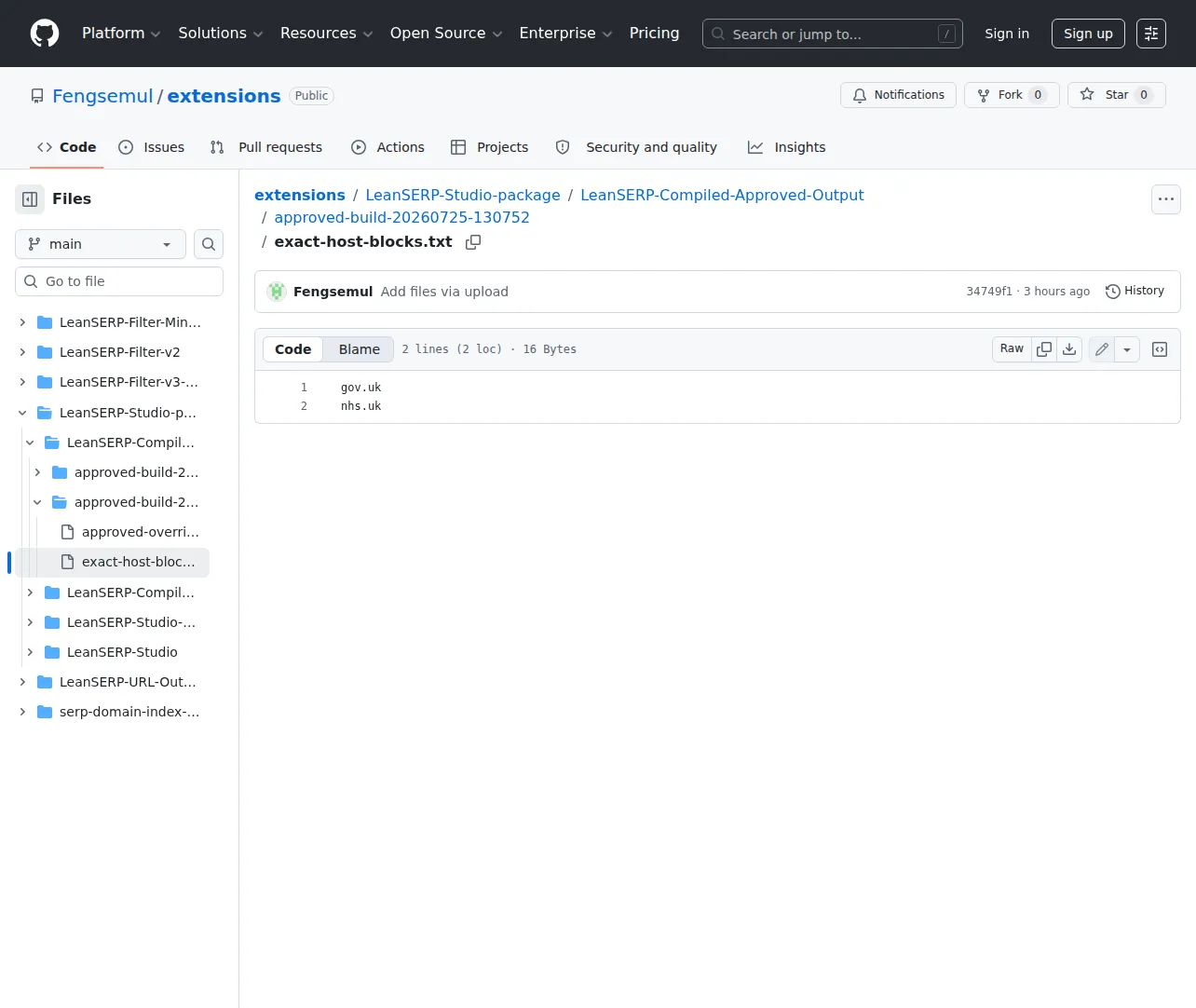Screen dimensions: 1196x1008
Task: Copy file path icon beside exact-host-blocks.txt
Action: point(473,242)
